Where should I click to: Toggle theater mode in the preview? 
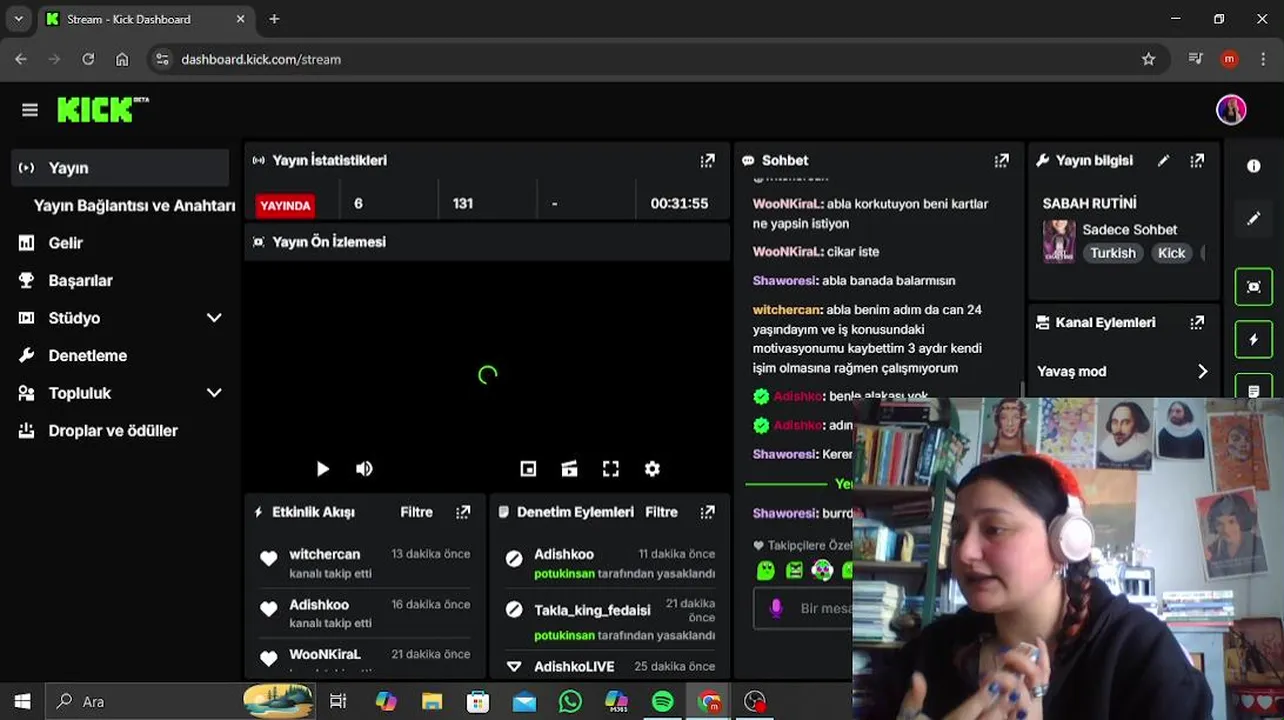coord(570,469)
